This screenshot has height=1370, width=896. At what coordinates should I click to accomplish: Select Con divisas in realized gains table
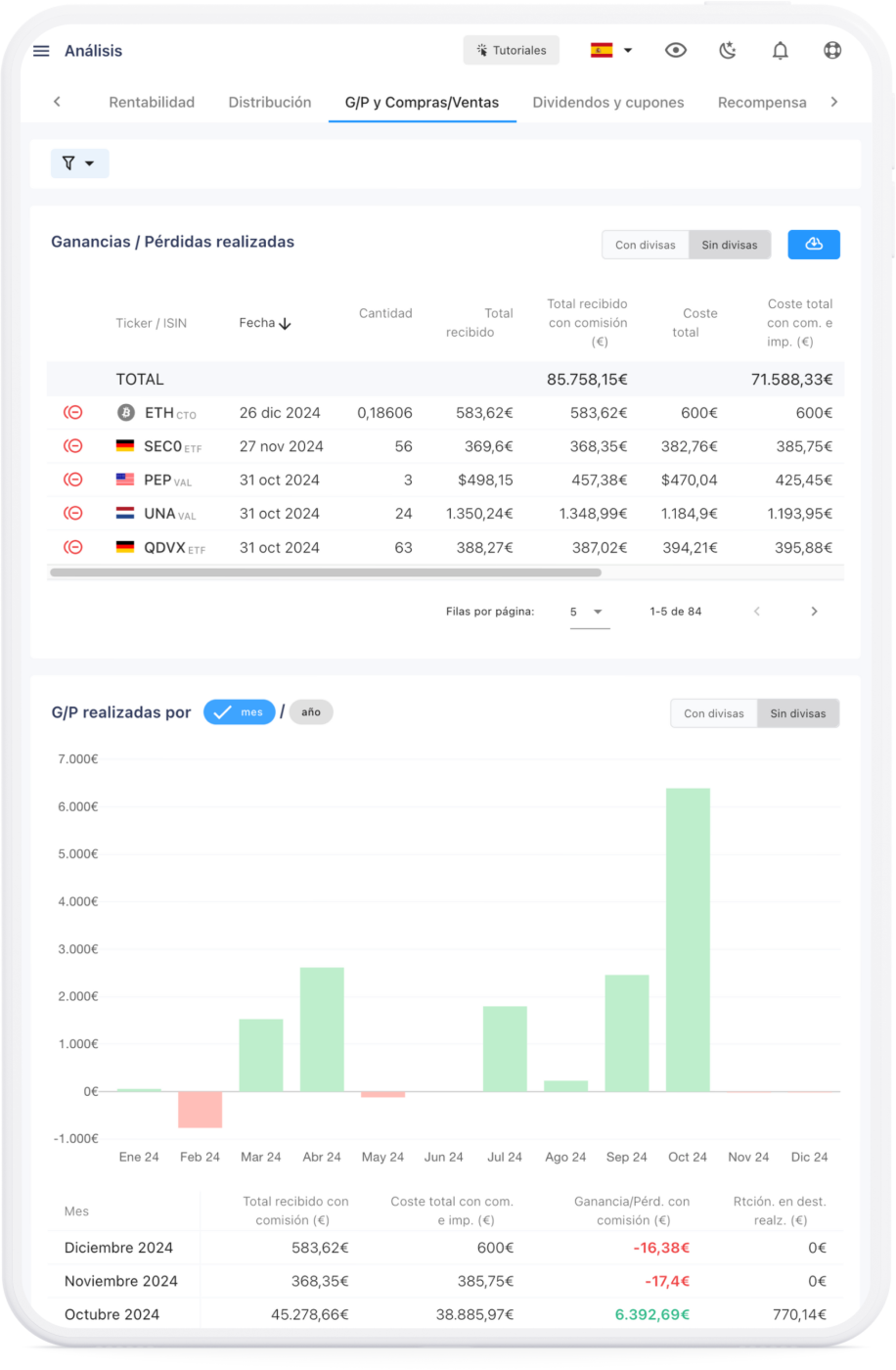pyautogui.click(x=645, y=245)
